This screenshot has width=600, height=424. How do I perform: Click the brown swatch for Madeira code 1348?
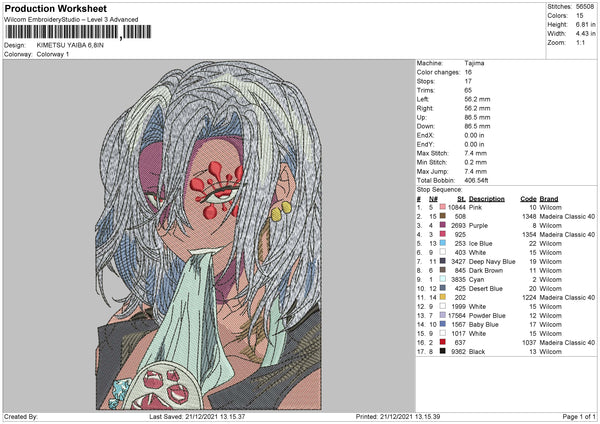(443, 216)
